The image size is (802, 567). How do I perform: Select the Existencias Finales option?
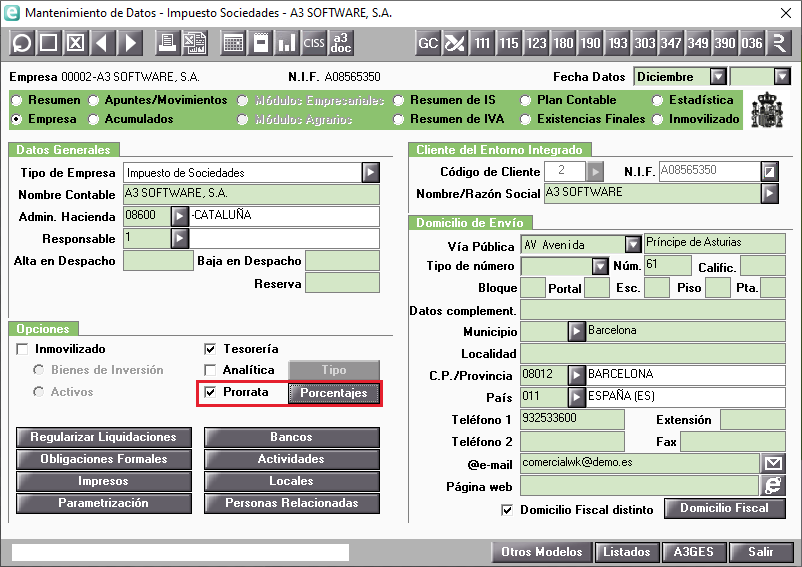(x=526, y=120)
